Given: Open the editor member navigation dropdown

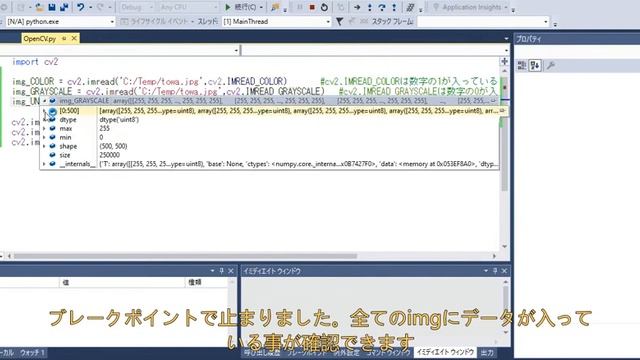Looking at the screenshot, I should point(506,50).
